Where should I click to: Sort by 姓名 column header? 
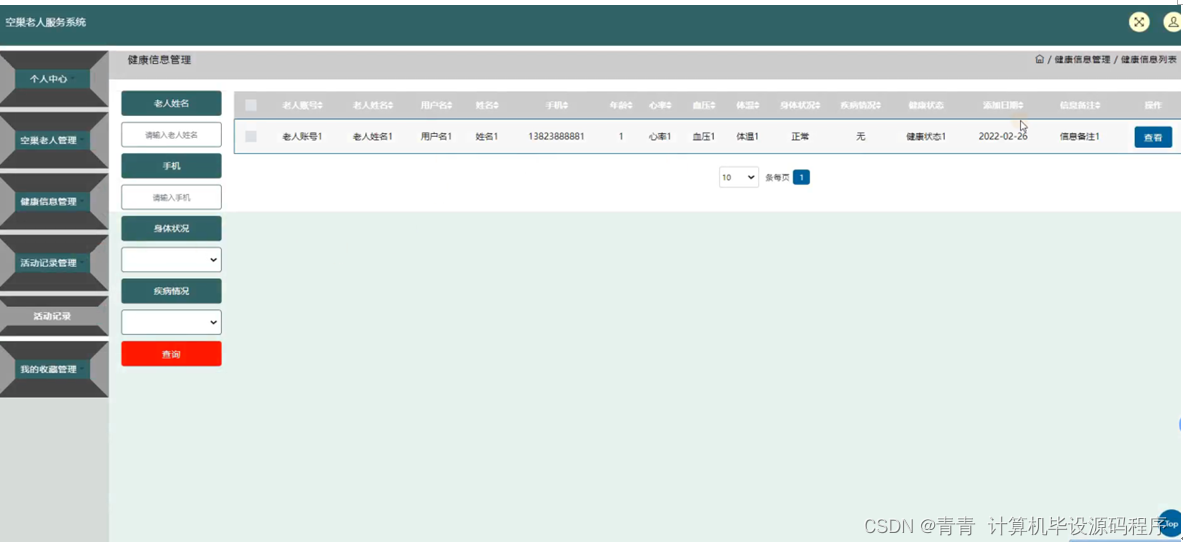point(487,106)
